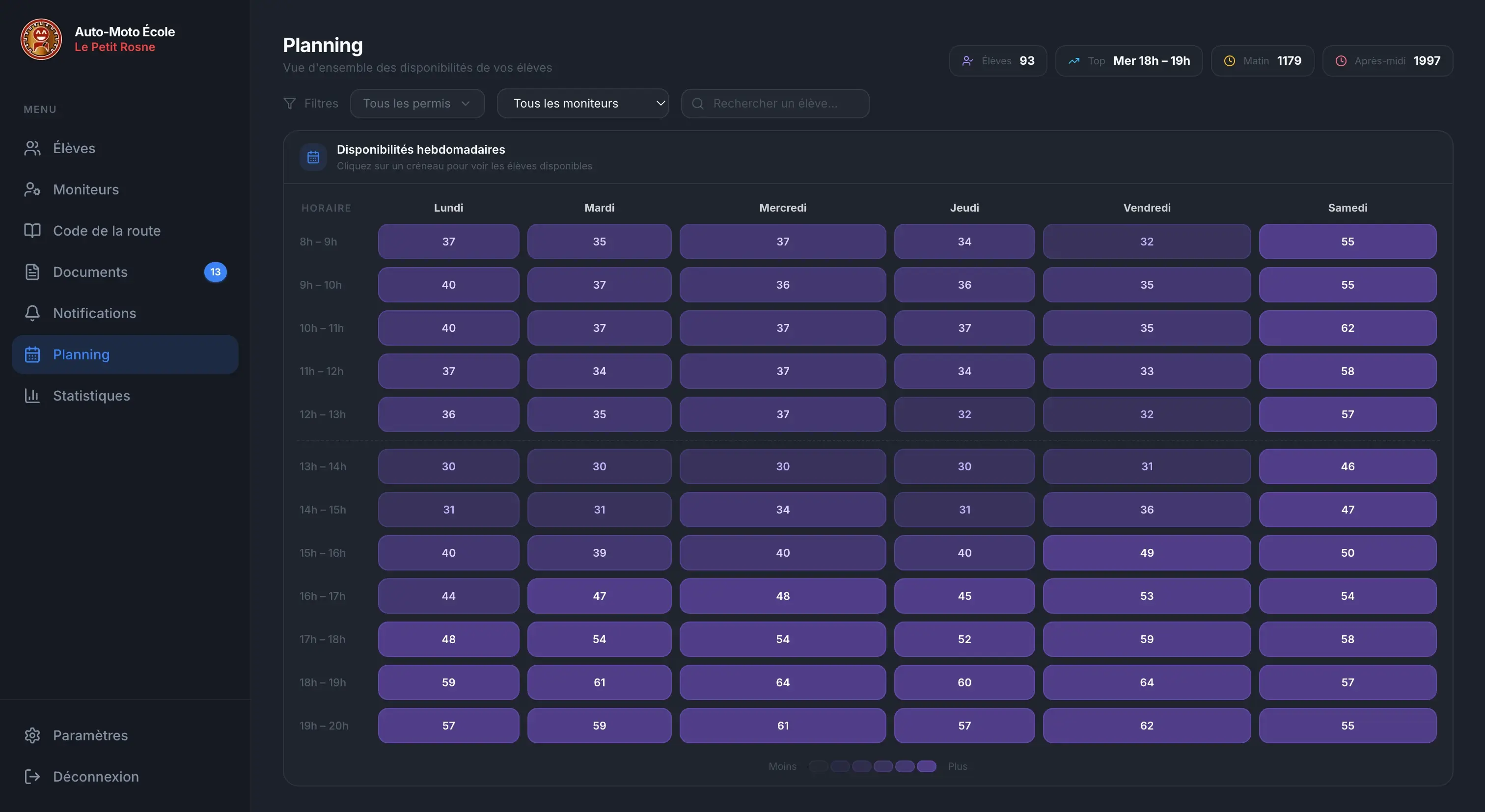
Task: Select Samedi 10h – 11h slot showing 62
Action: coord(1347,328)
